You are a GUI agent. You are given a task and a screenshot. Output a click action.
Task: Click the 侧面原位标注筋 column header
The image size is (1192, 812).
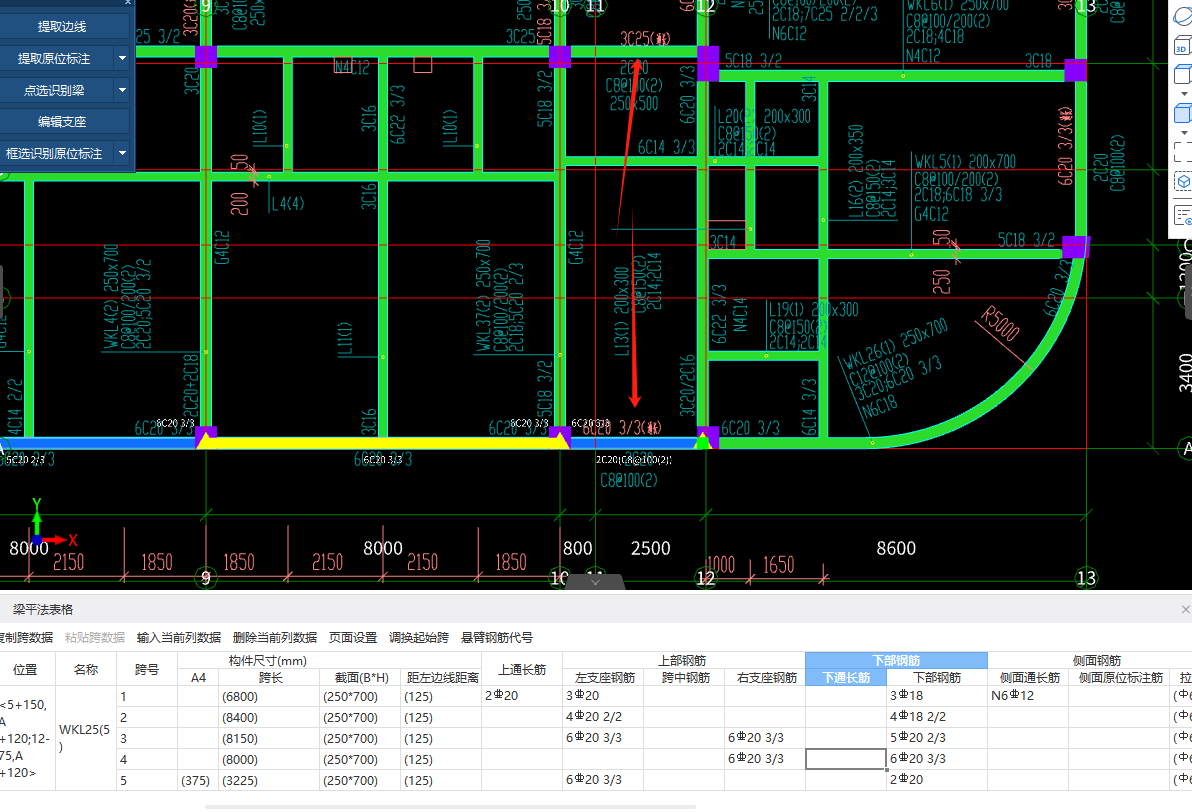(1120, 677)
